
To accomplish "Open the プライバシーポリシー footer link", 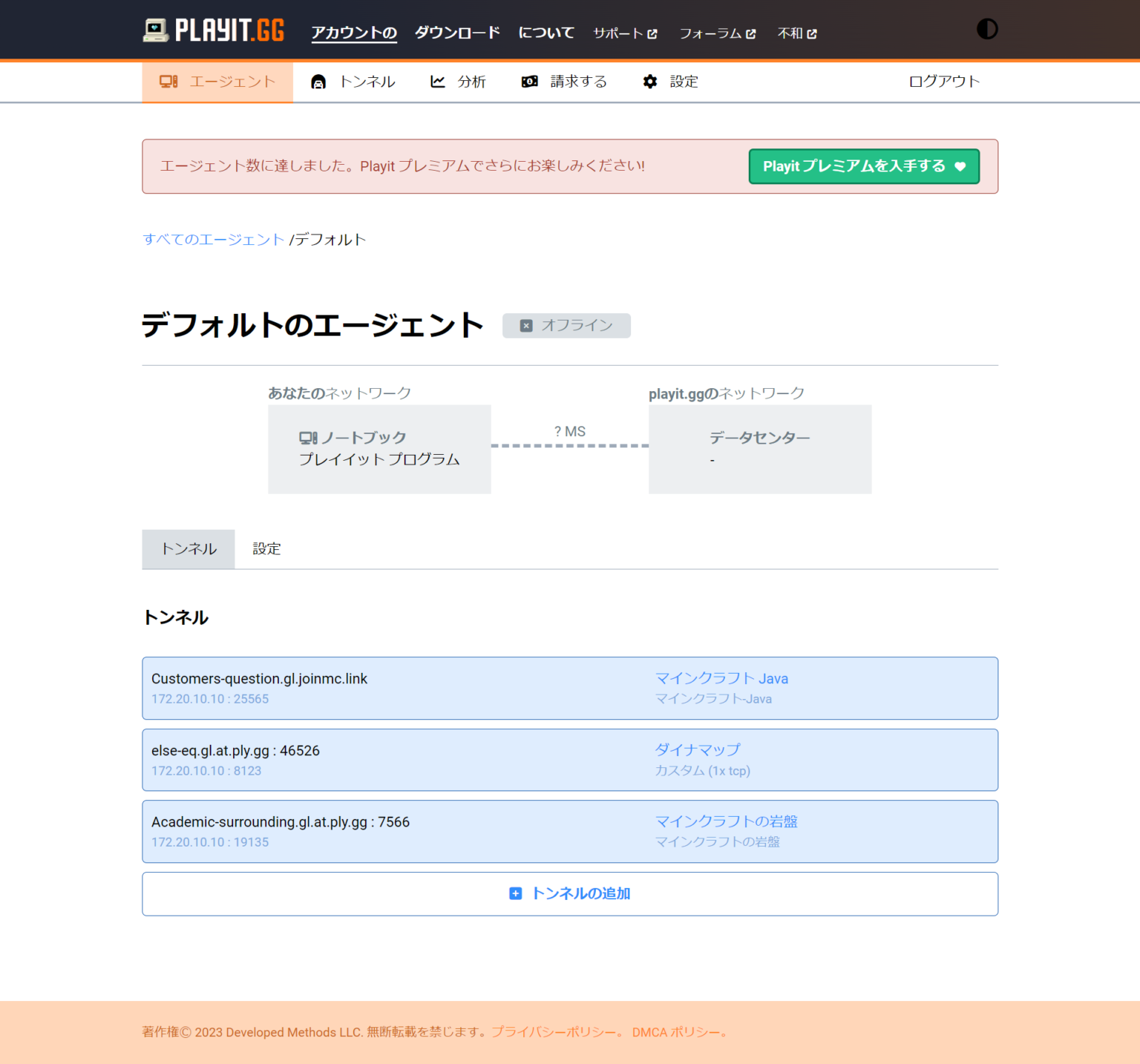I will [x=554, y=1032].
